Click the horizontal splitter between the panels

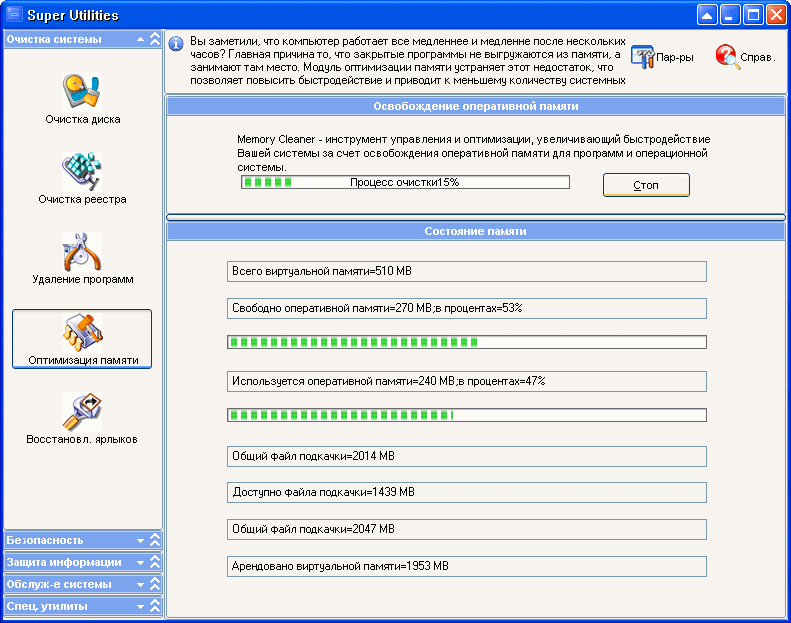pos(476,217)
